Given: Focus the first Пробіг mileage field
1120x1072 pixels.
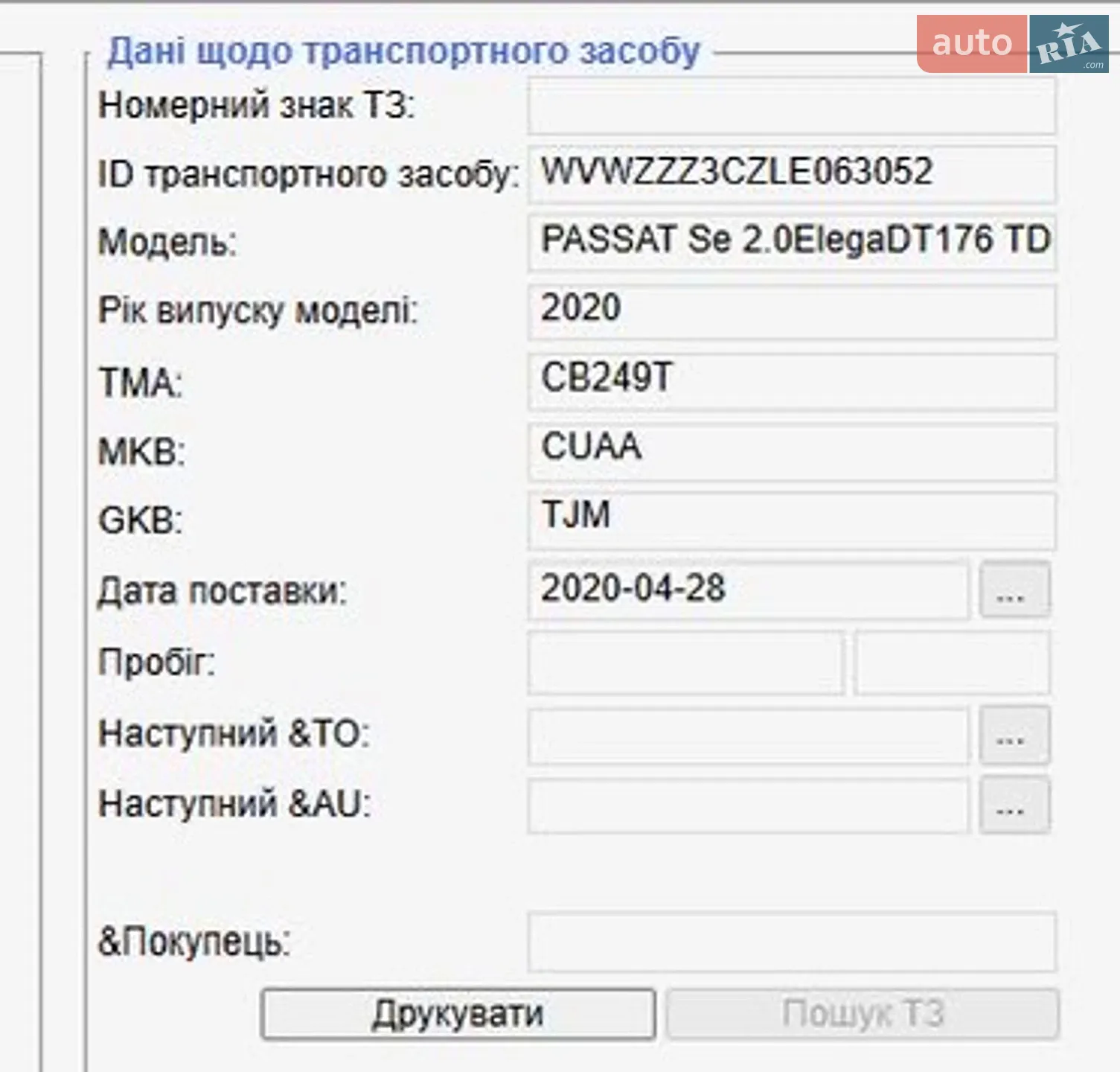Looking at the screenshot, I should coord(686,662).
